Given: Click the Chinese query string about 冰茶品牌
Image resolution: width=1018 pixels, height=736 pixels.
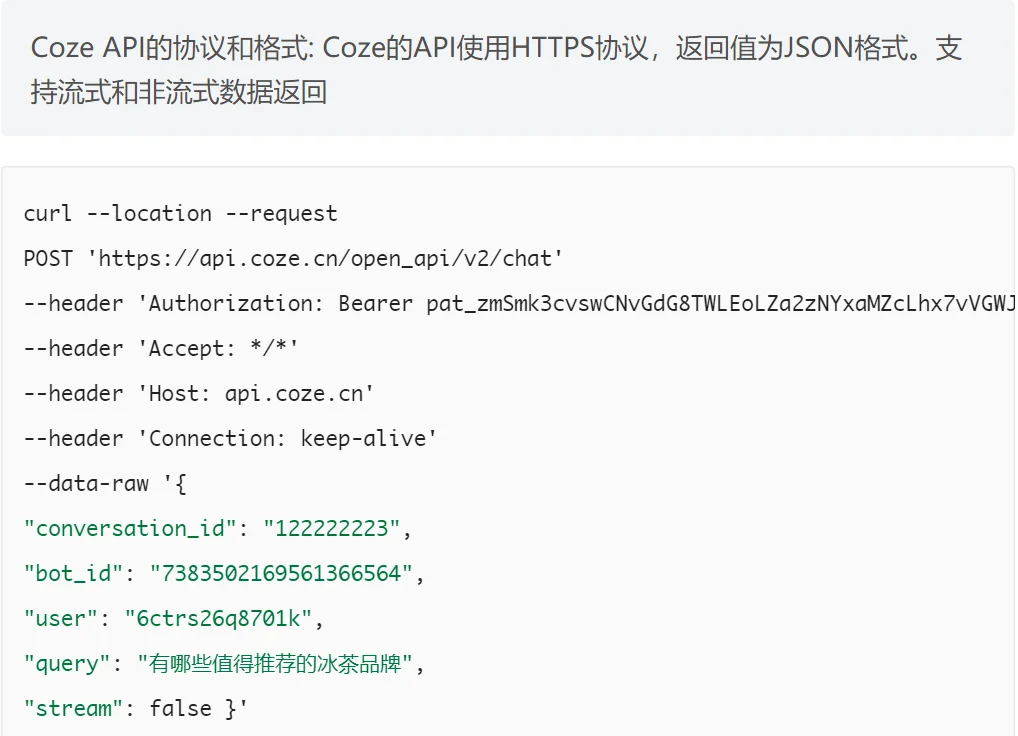Looking at the screenshot, I should point(275,664).
